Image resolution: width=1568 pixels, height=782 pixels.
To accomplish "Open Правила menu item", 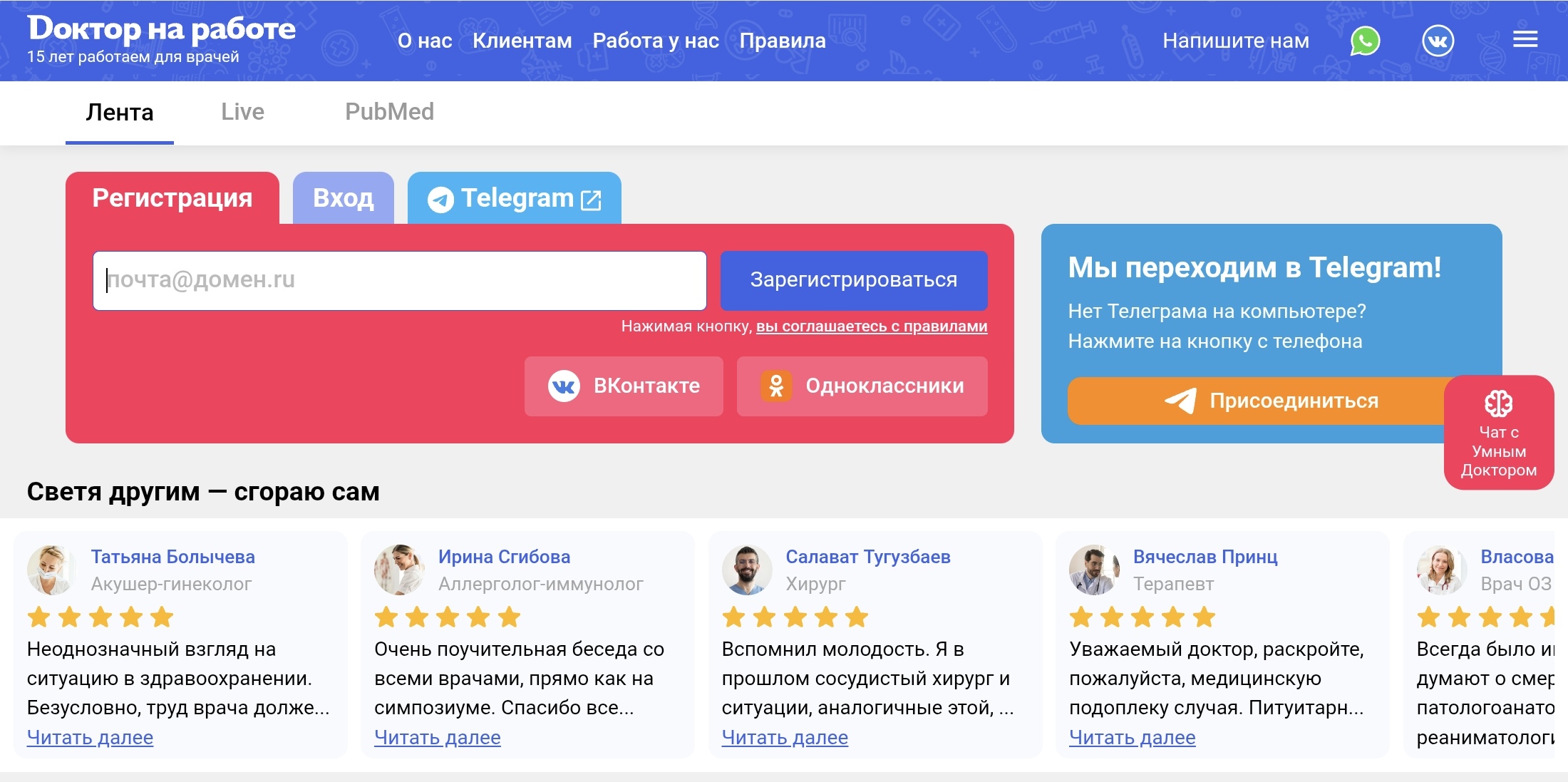I will click(783, 41).
